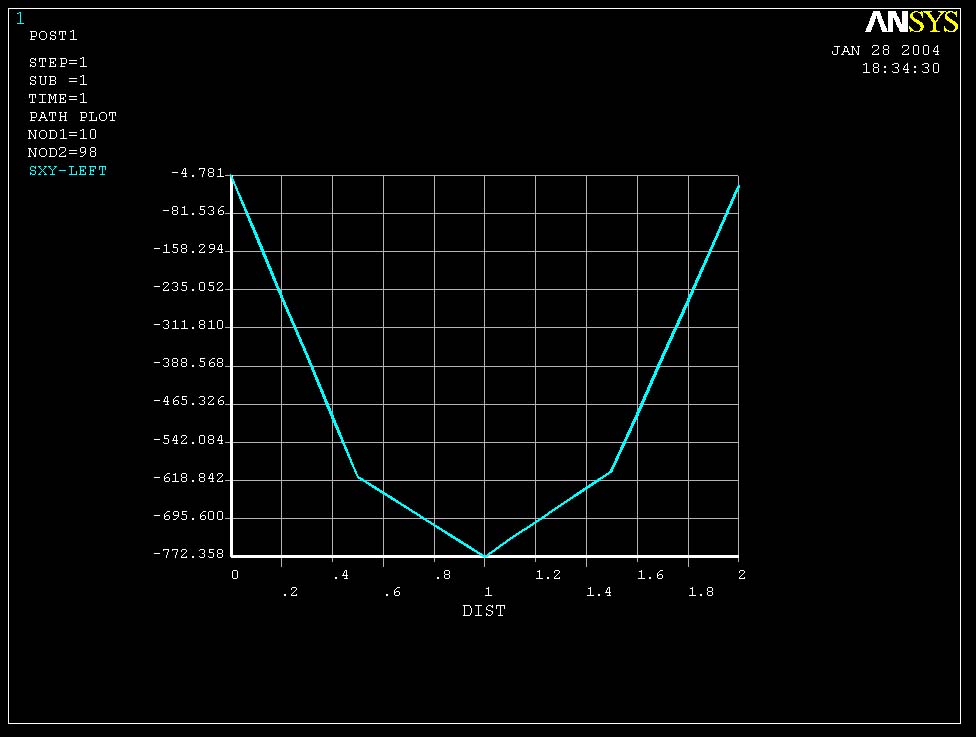976x737 pixels.
Task: Click the -695.600 Y-axis value
Action: click(x=189, y=515)
